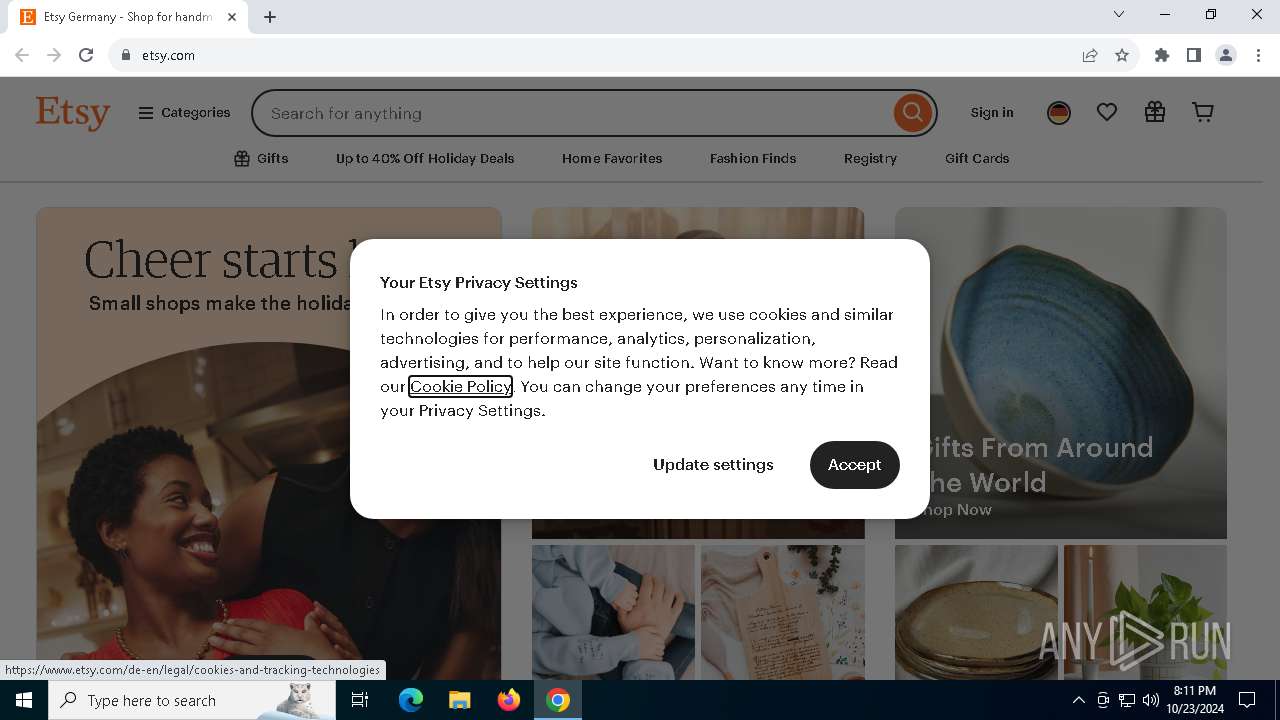
Task: Open the gift box icon in header
Action: [x=1155, y=113]
